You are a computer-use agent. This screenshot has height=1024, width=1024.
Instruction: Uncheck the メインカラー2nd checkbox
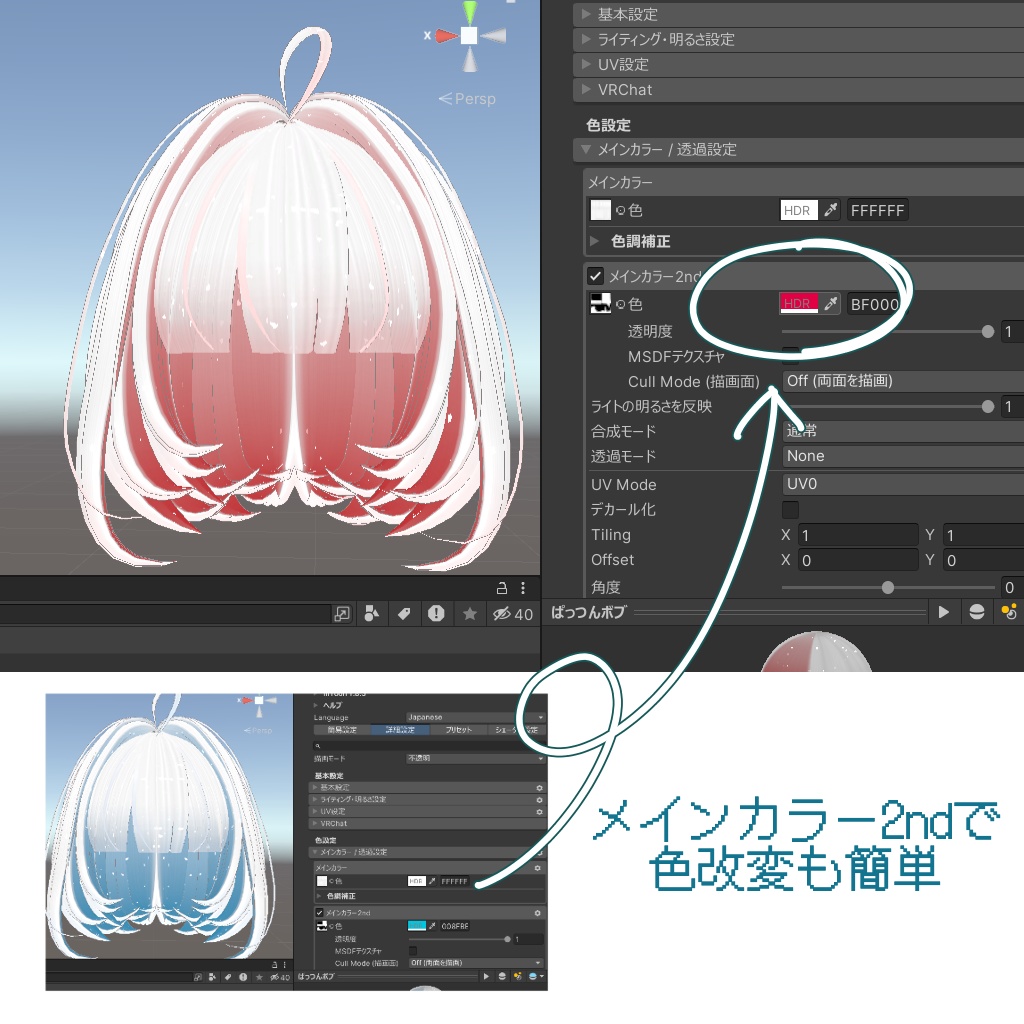click(594, 277)
